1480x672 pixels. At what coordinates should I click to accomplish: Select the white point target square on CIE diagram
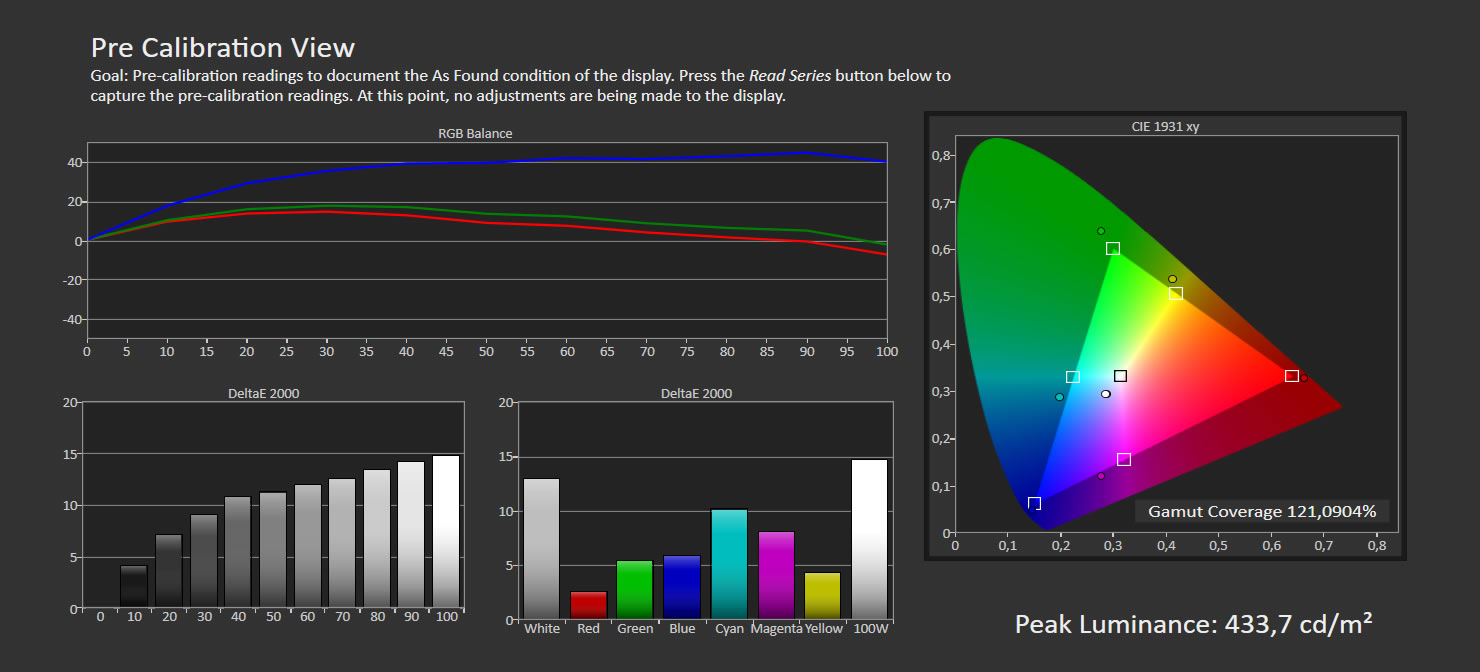pyautogui.click(x=1120, y=376)
